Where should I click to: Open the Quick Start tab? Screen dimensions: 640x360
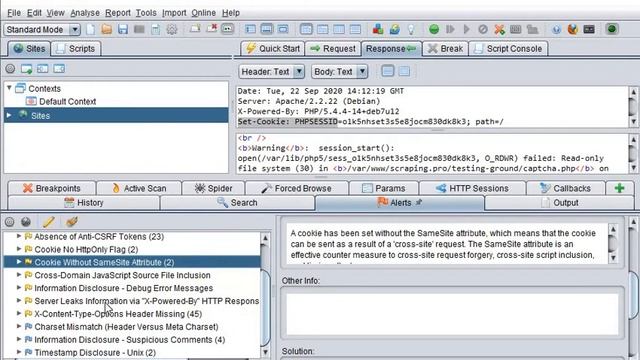(x=273, y=49)
